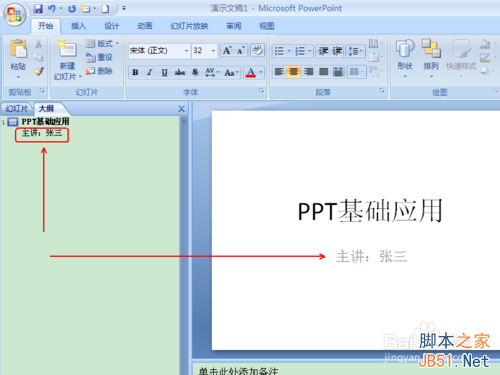The image size is (500, 375).
Task: Open the 排列 arrange menu
Action: coord(431,59)
